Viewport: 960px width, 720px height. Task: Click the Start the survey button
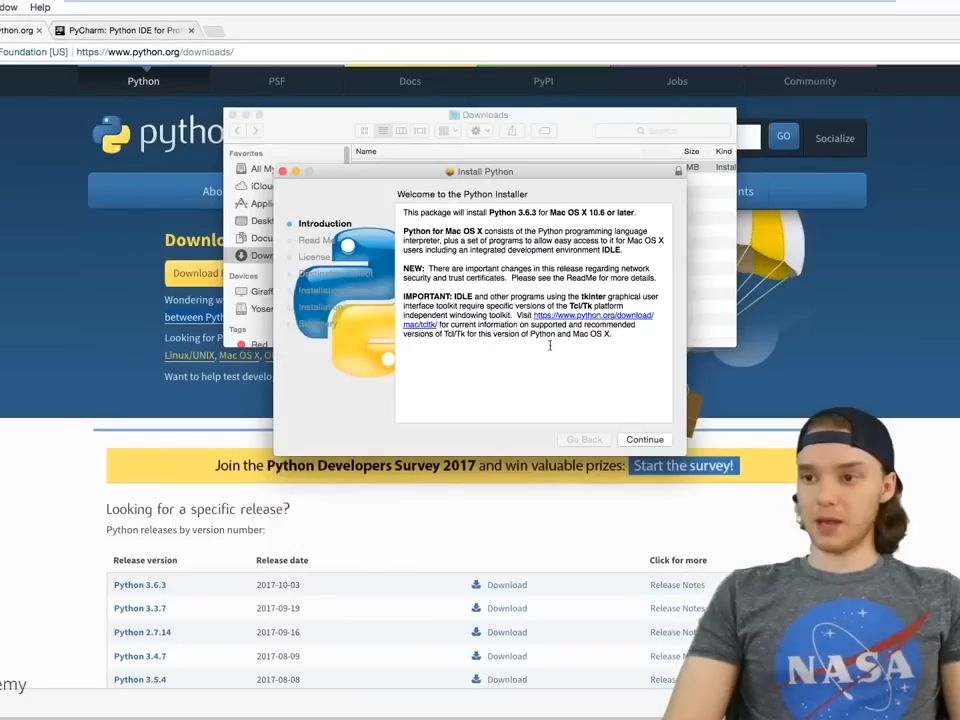tap(683, 465)
